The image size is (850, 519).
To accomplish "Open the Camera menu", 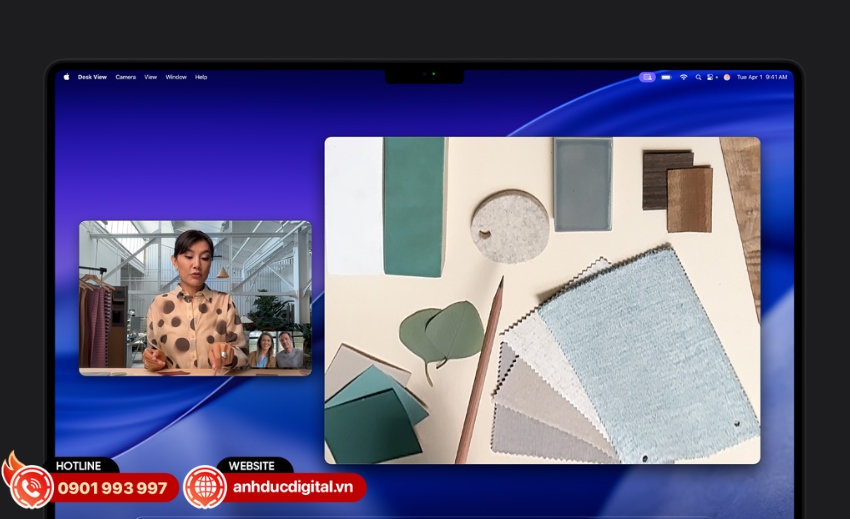I will tap(125, 77).
